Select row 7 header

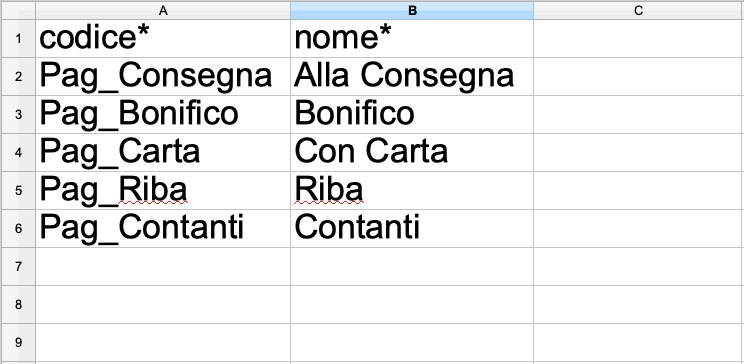[18, 266]
